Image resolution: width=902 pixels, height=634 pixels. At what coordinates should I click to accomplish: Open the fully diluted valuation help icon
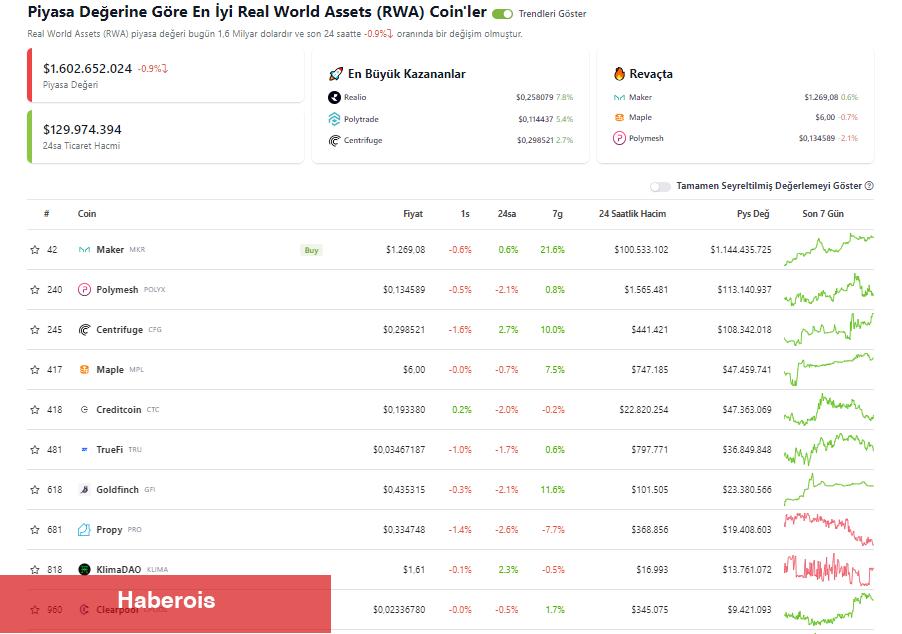(869, 186)
